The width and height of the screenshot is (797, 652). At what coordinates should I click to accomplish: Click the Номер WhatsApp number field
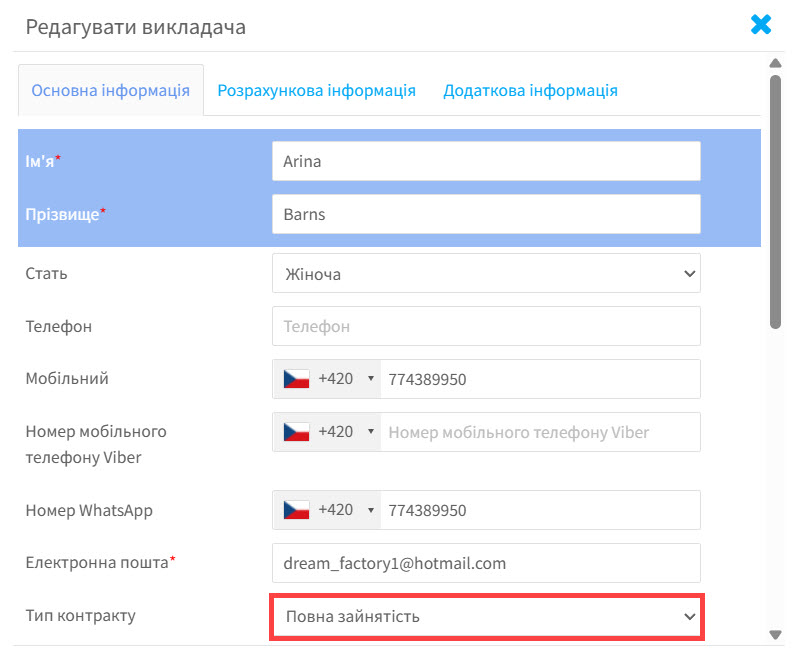point(540,510)
